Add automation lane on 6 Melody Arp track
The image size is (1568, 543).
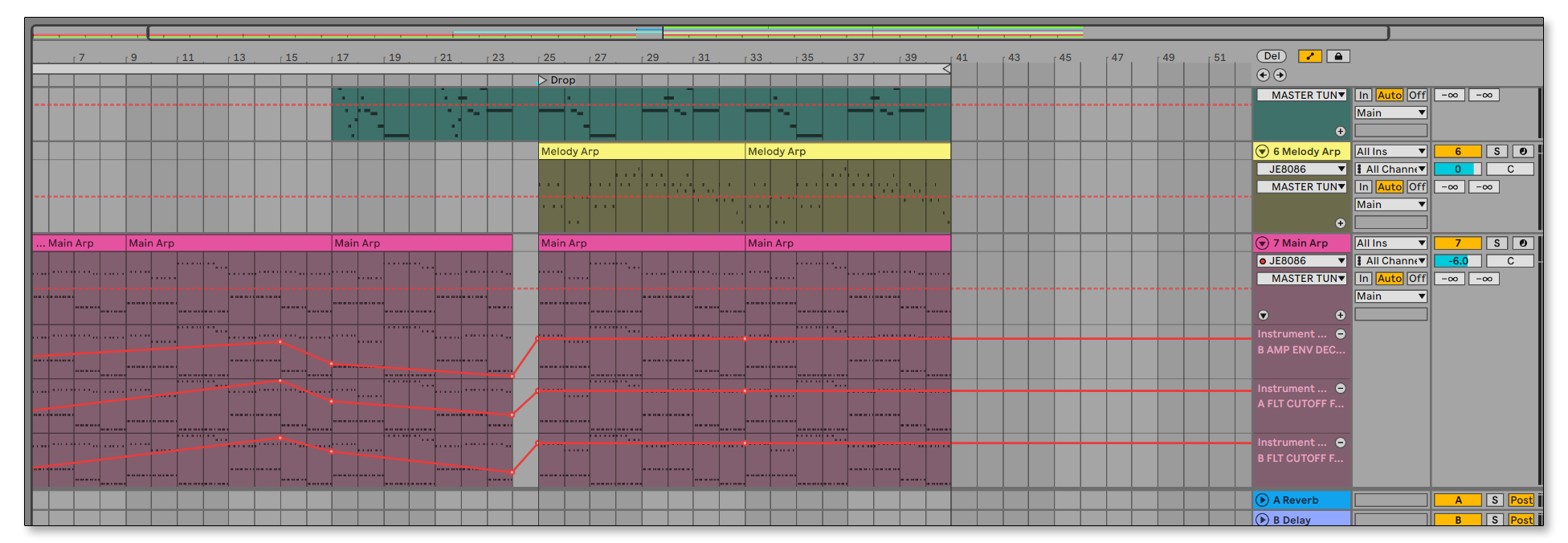[1340, 223]
